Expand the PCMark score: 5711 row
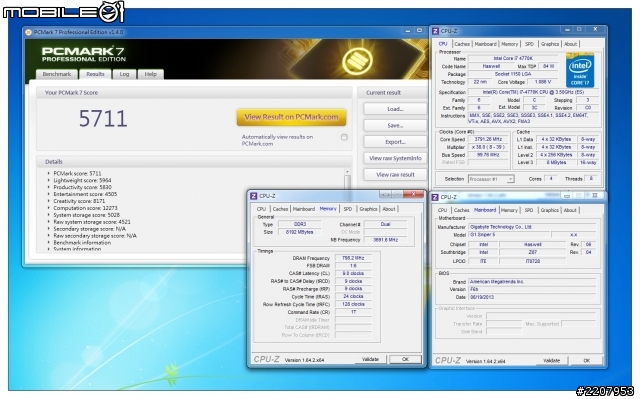 (49, 173)
